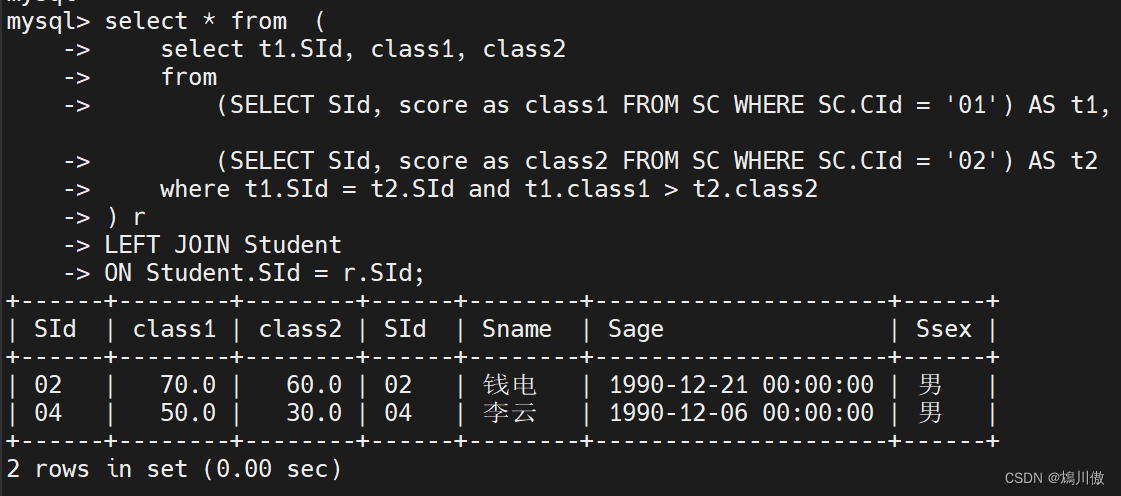The image size is (1121, 496).
Task: Click the date 1990-12-21 00:00:00
Action: pos(740,385)
